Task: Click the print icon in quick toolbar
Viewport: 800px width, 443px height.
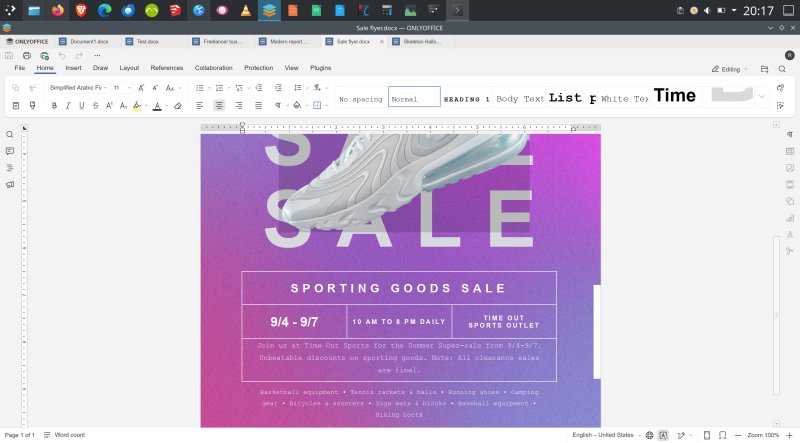Action: (27, 55)
